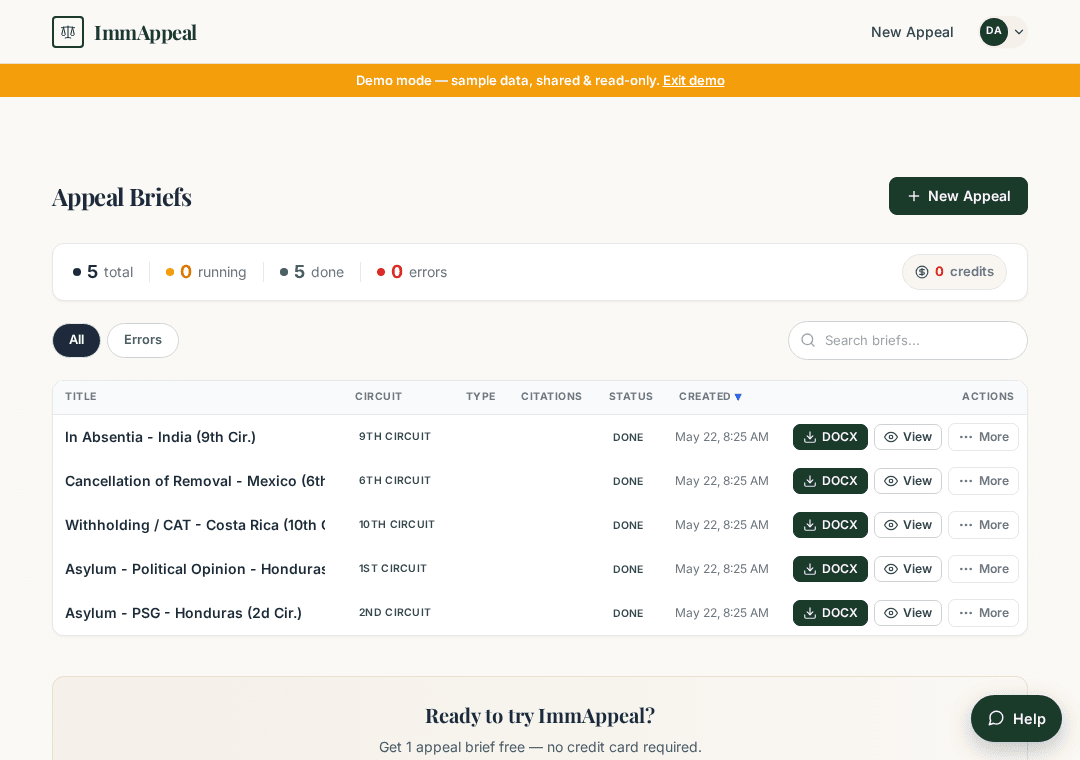Click the 5 done stat
This screenshot has width=1080, height=760.
pos(311,272)
